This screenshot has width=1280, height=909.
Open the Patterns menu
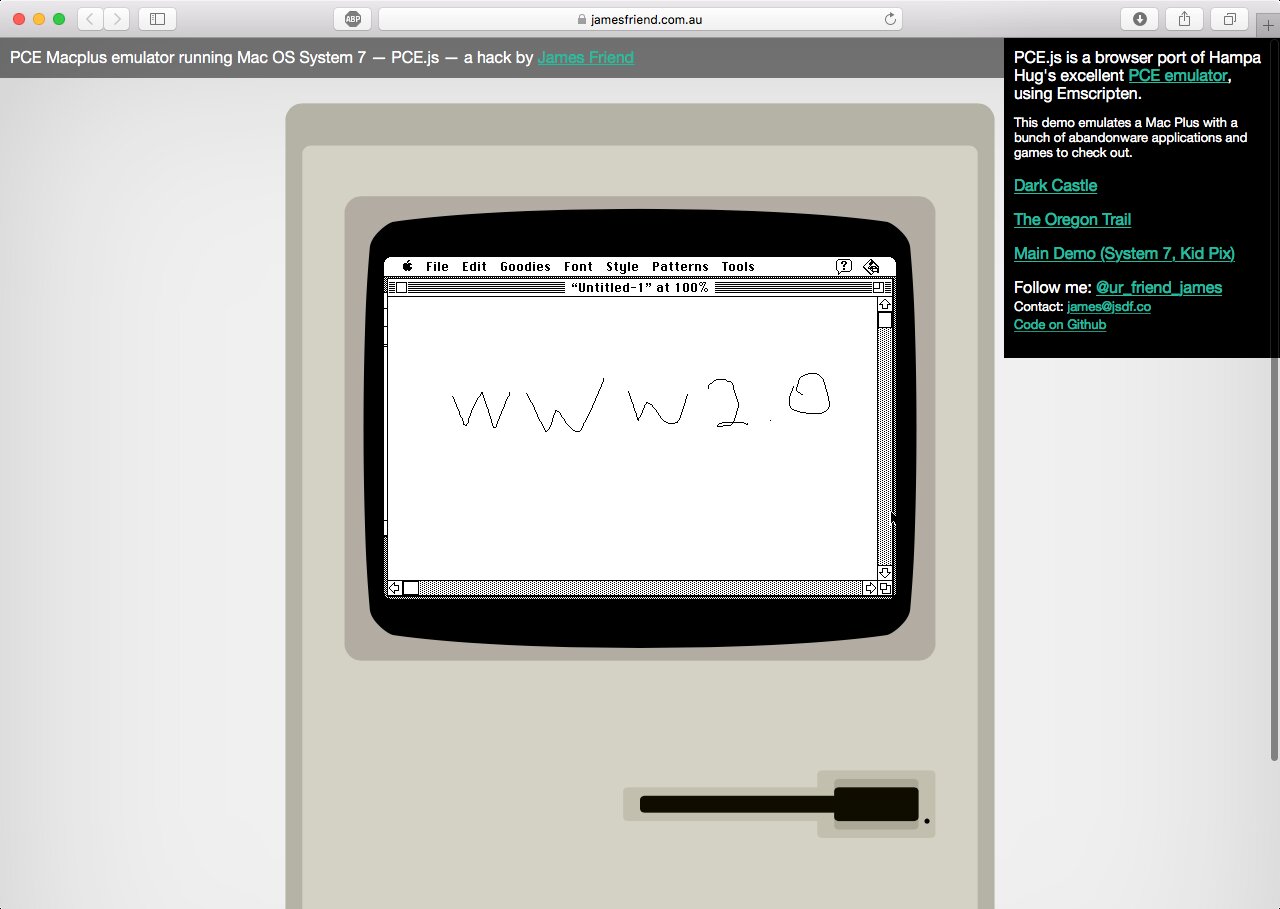pyautogui.click(x=680, y=266)
